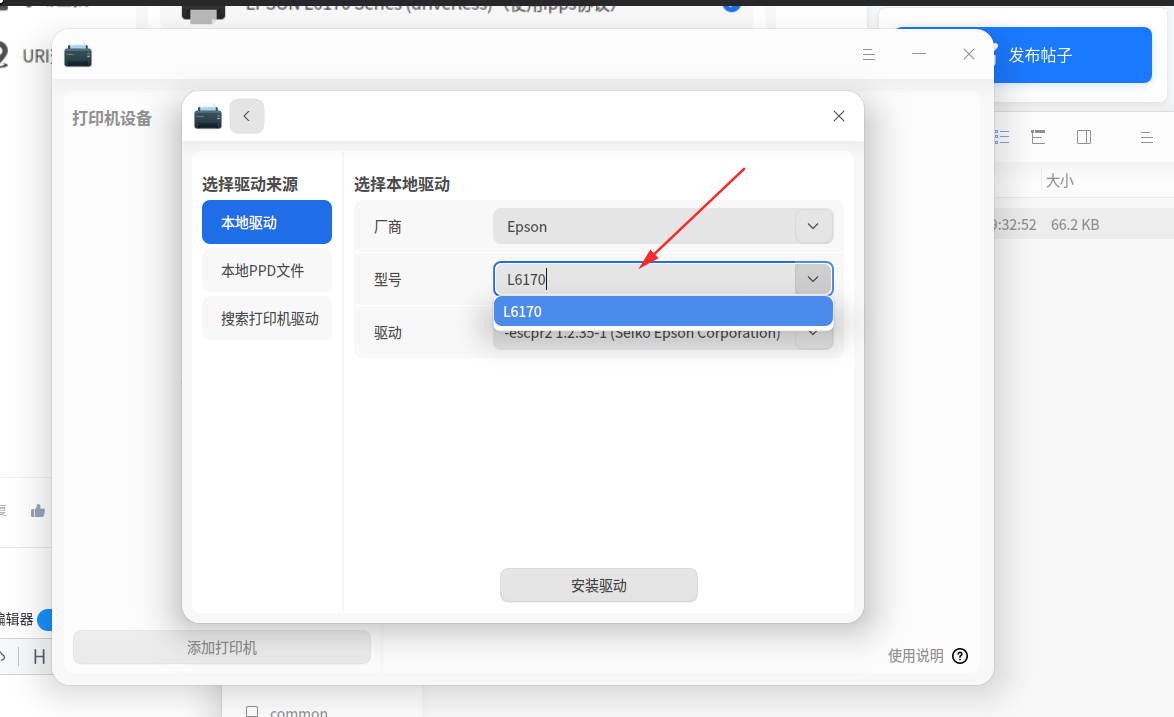Open the file manager menu icon
Image resolution: width=1174 pixels, height=717 pixels.
point(1146,137)
